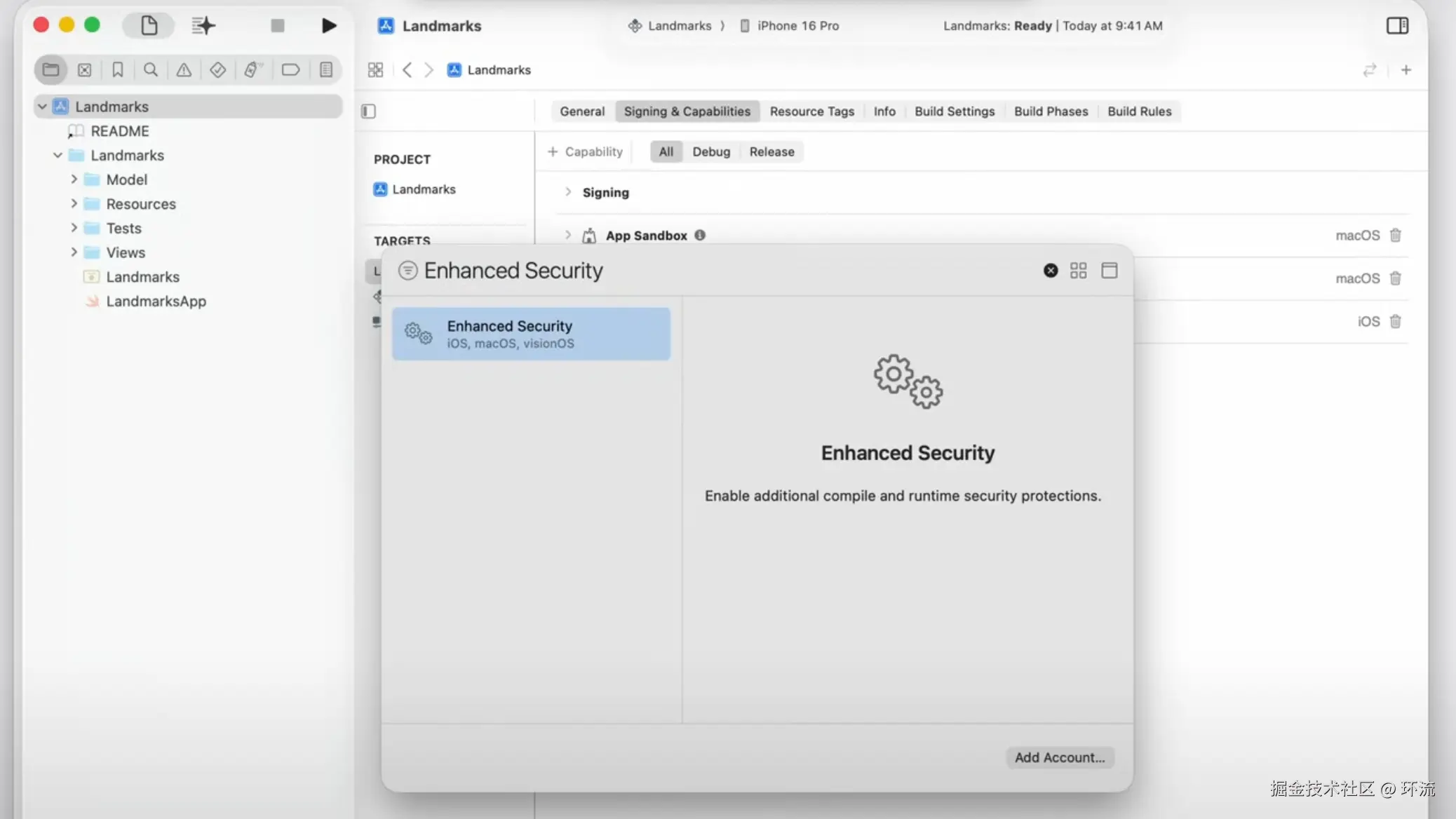The width and height of the screenshot is (1456, 819).
Task: Hide the project targets sidebar toggle
Action: click(x=369, y=111)
